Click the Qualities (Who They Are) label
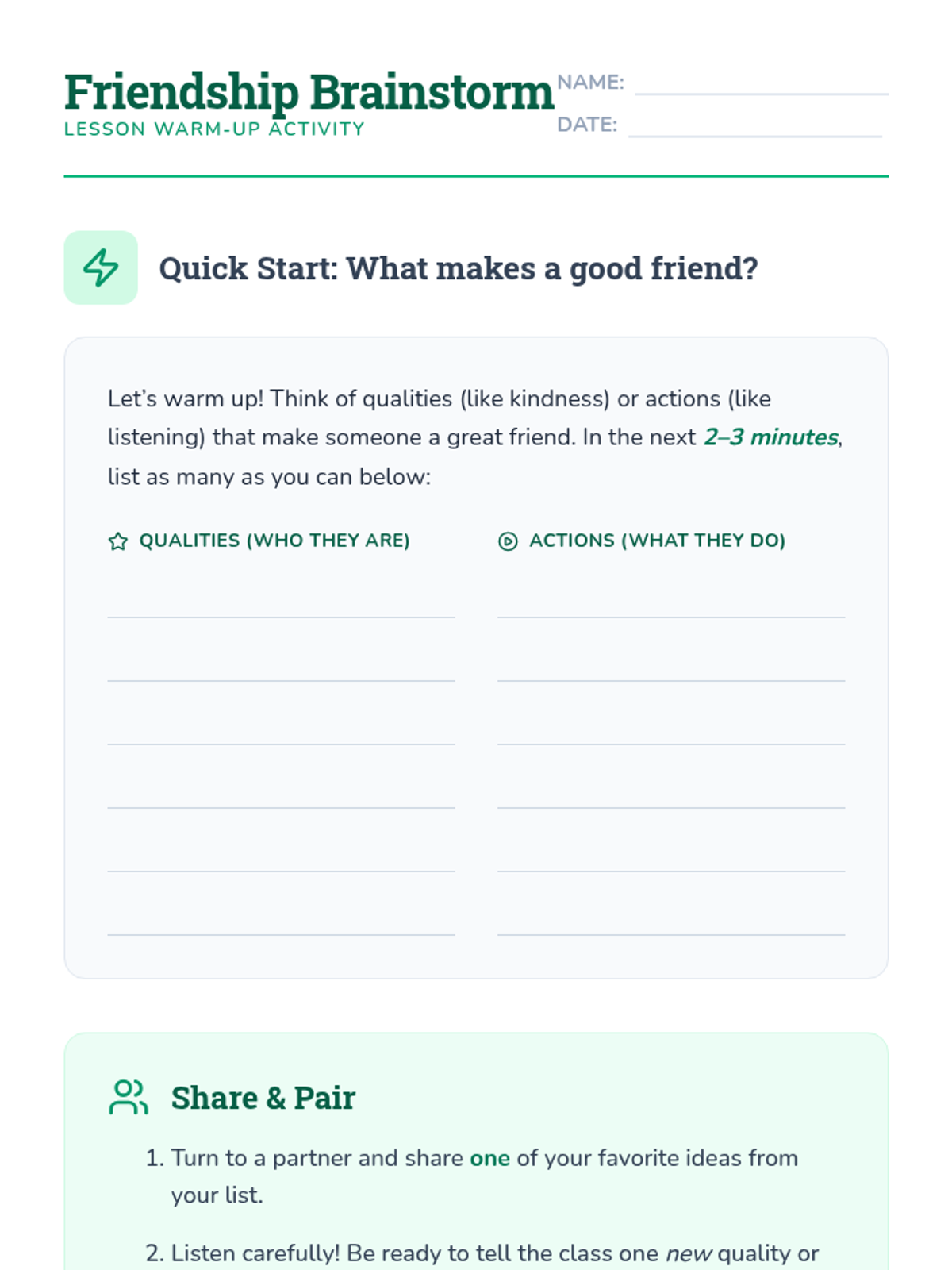 coord(274,541)
